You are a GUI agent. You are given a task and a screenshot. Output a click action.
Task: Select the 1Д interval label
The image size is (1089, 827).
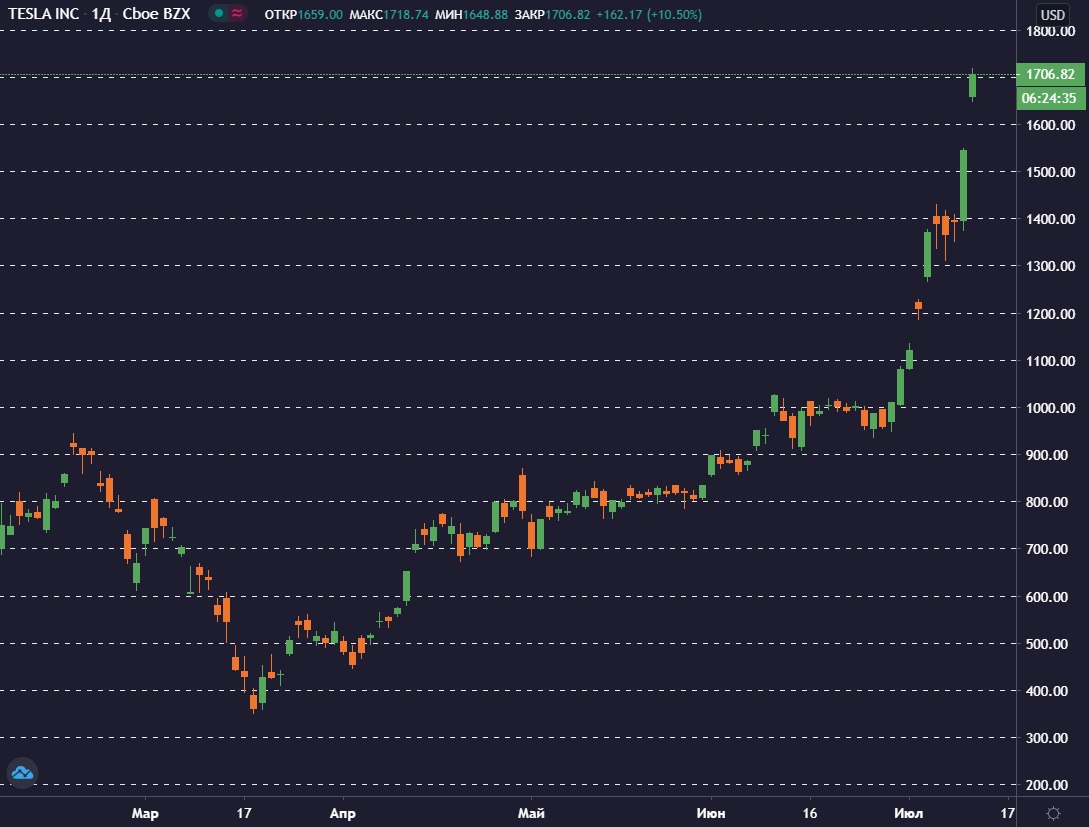coord(101,14)
